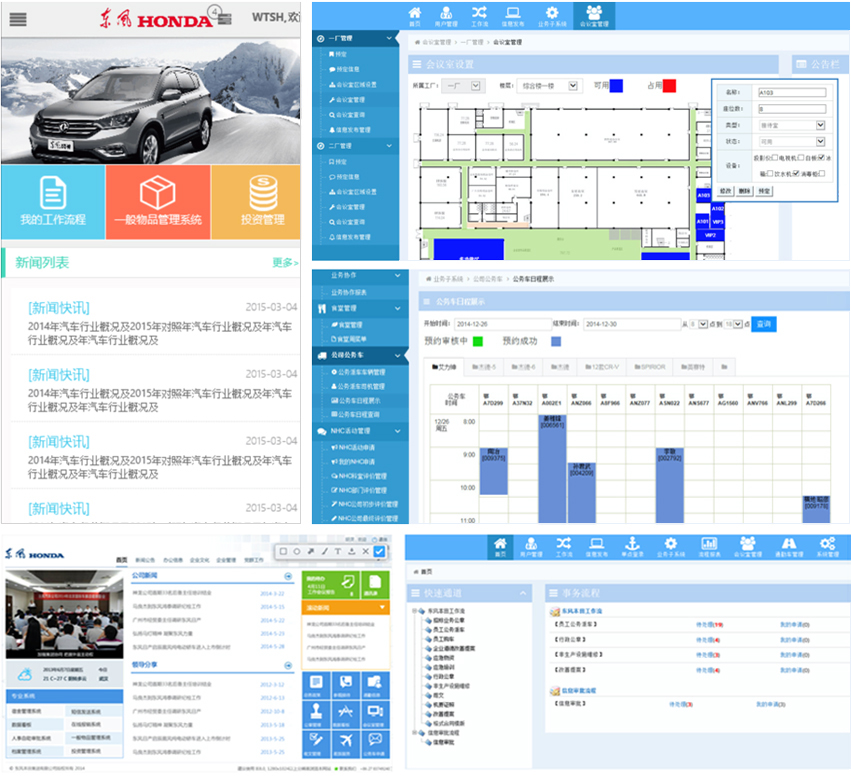The width and height of the screenshot is (851, 780).
Task: Click the green 预约审核中 legend swatch
Action: (478, 341)
